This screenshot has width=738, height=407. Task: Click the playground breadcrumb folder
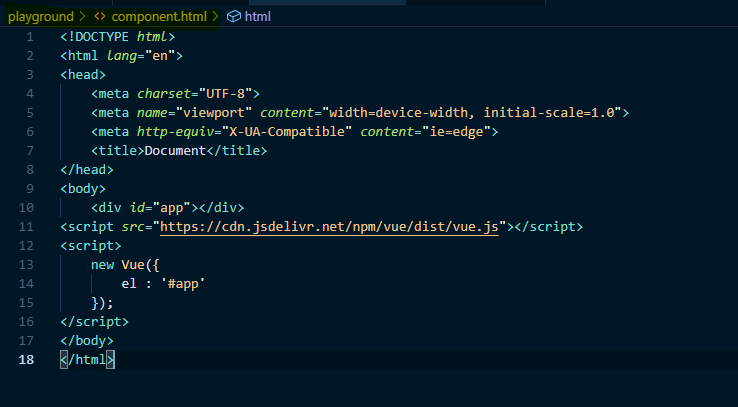pyautogui.click(x=41, y=17)
